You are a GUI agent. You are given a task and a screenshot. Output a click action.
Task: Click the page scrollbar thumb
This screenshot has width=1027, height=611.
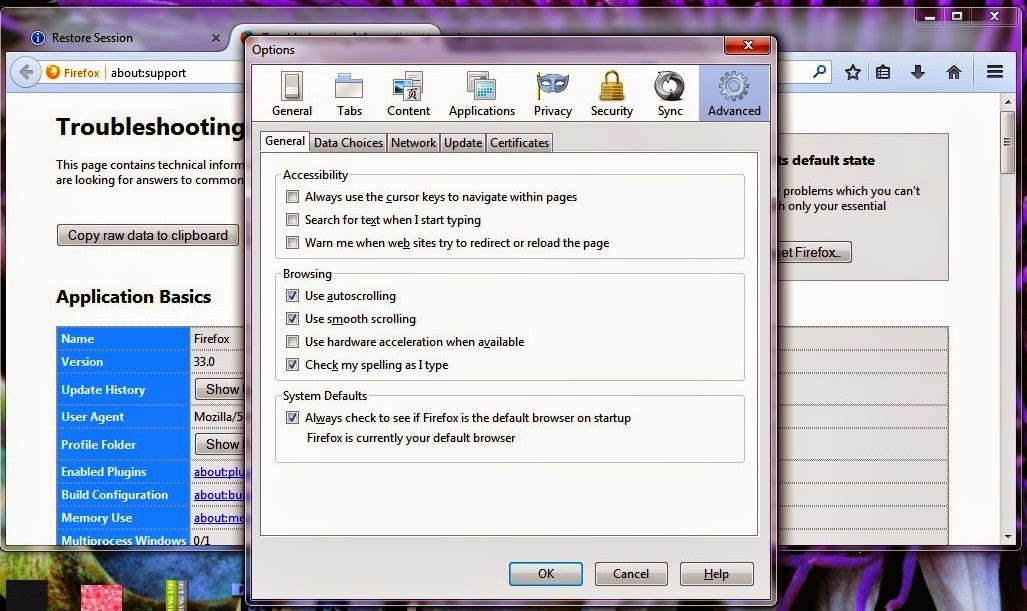(x=1007, y=142)
